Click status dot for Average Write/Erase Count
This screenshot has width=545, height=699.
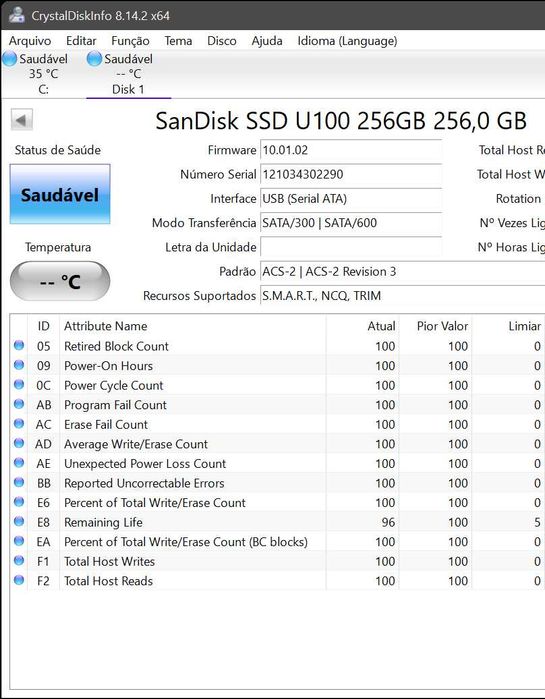coord(19,444)
